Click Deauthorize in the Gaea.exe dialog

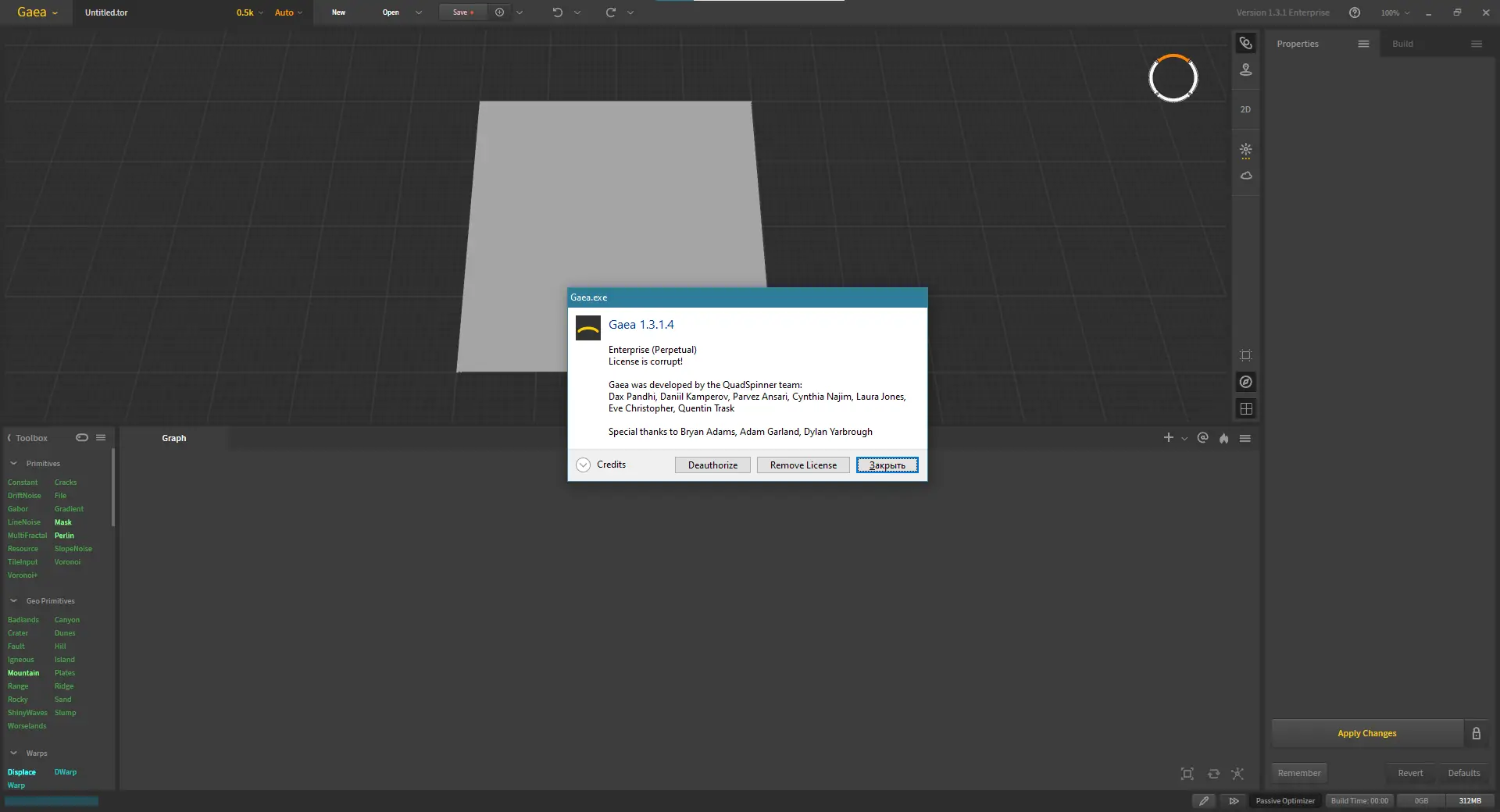712,465
